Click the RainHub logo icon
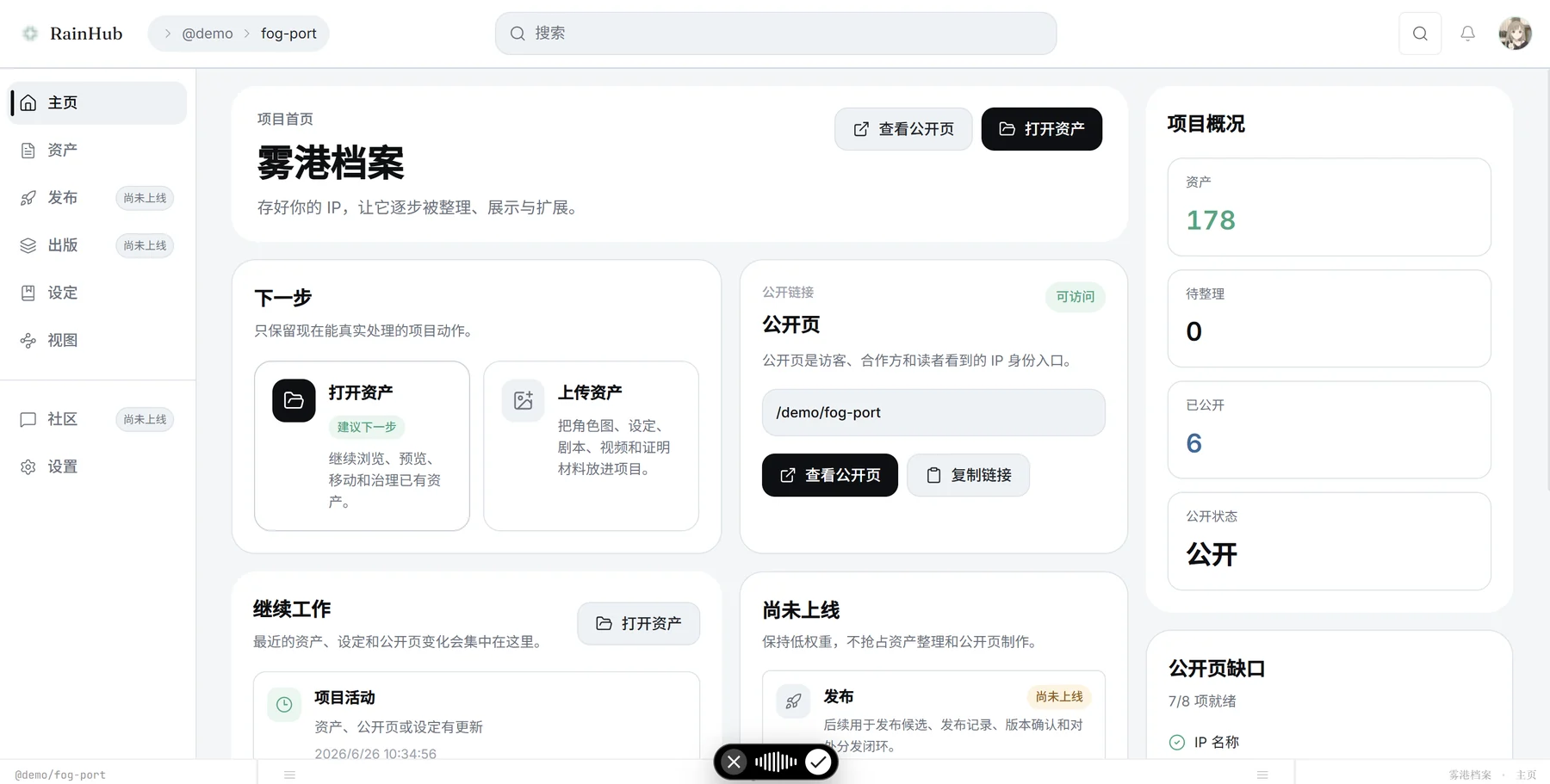The image size is (1550, 784). click(30, 34)
